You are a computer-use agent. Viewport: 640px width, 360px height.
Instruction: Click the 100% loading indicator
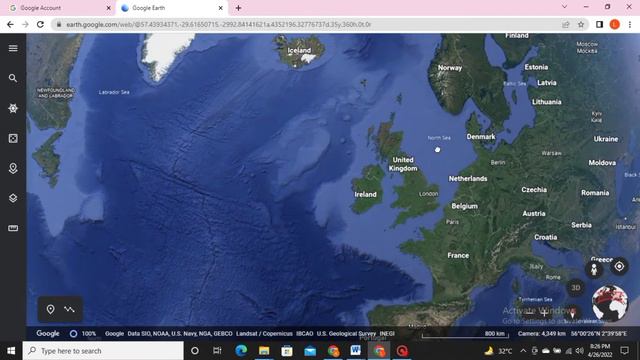(x=83, y=333)
